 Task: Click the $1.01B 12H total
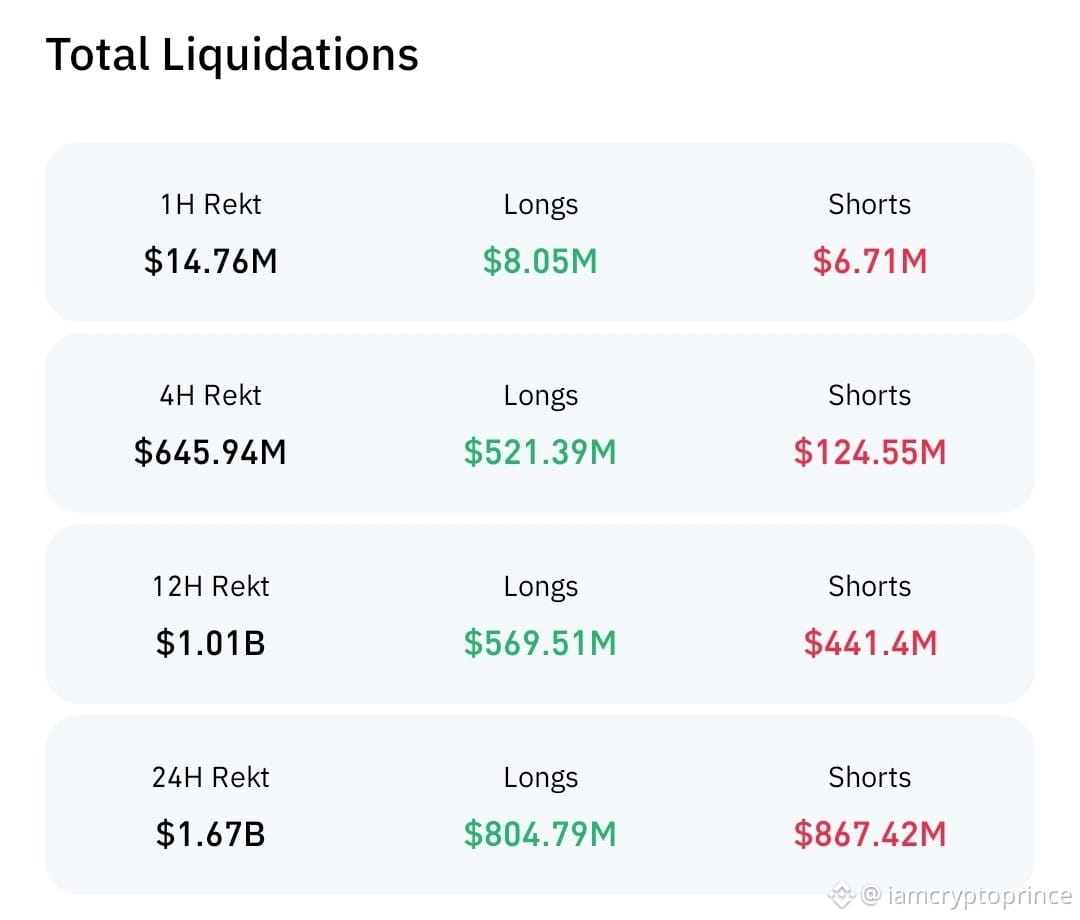click(x=211, y=643)
